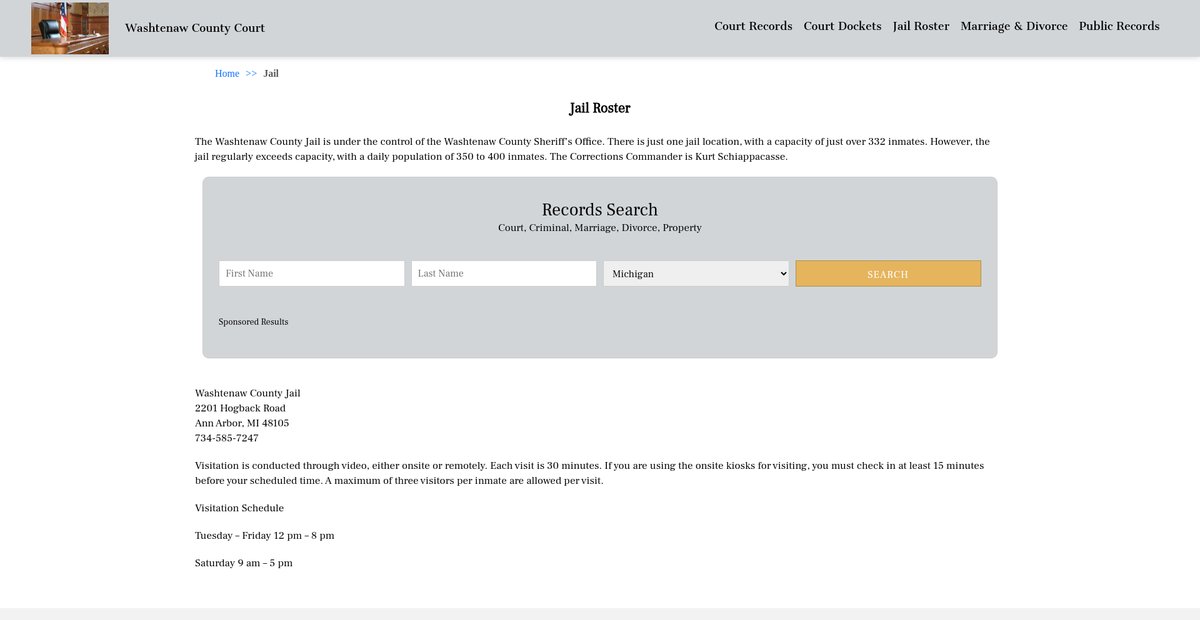Click the Jail Roster page heading

click(x=599, y=108)
